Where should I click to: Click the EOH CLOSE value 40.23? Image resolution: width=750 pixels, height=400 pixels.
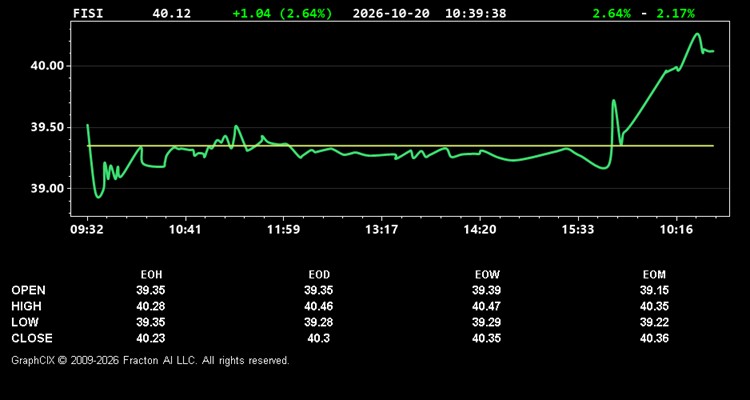pyautogui.click(x=151, y=338)
